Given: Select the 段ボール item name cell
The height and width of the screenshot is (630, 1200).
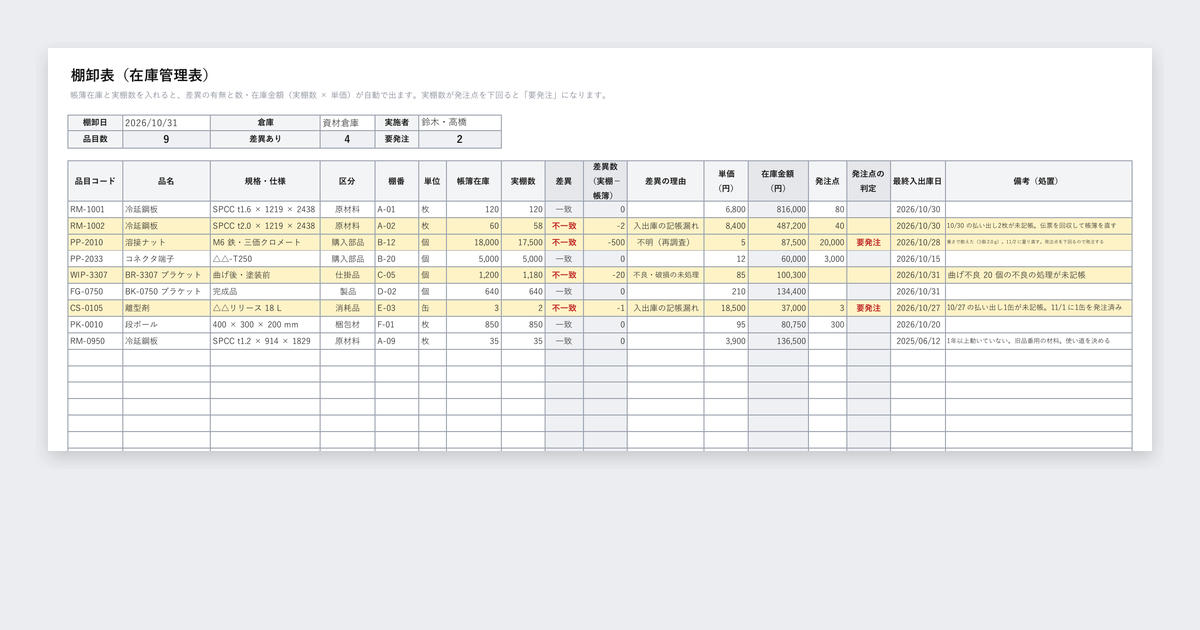Looking at the screenshot, I should point(166,324).
